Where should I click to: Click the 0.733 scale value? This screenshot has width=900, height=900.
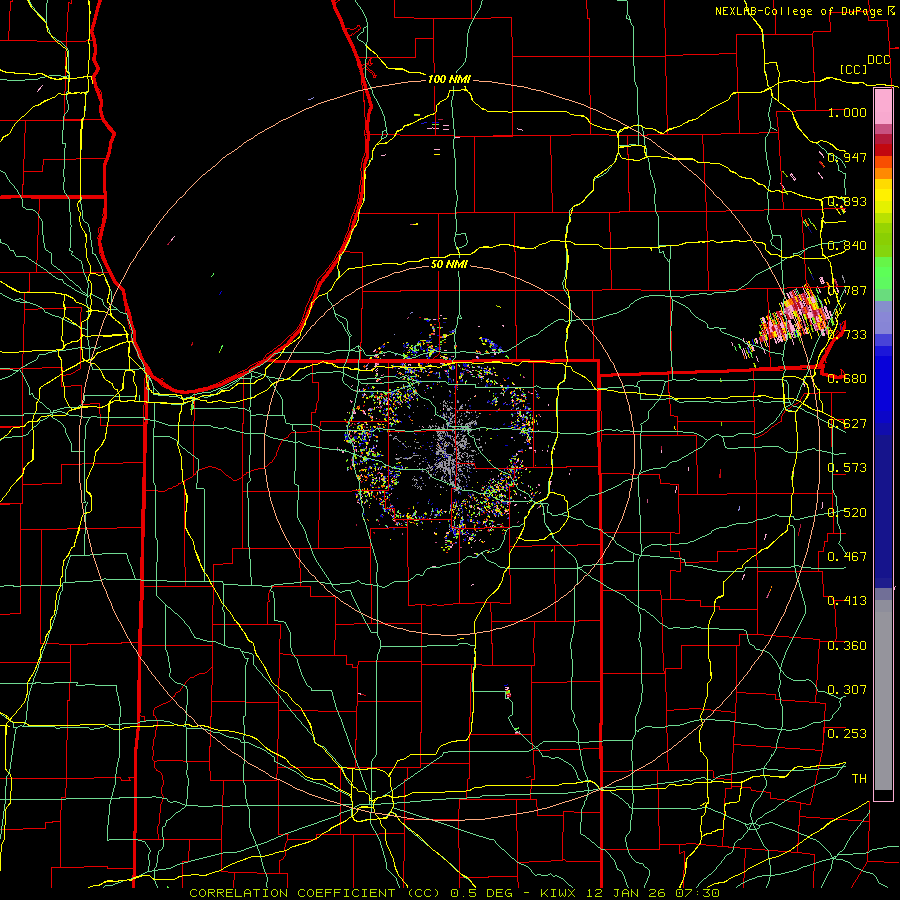point(847,335)
